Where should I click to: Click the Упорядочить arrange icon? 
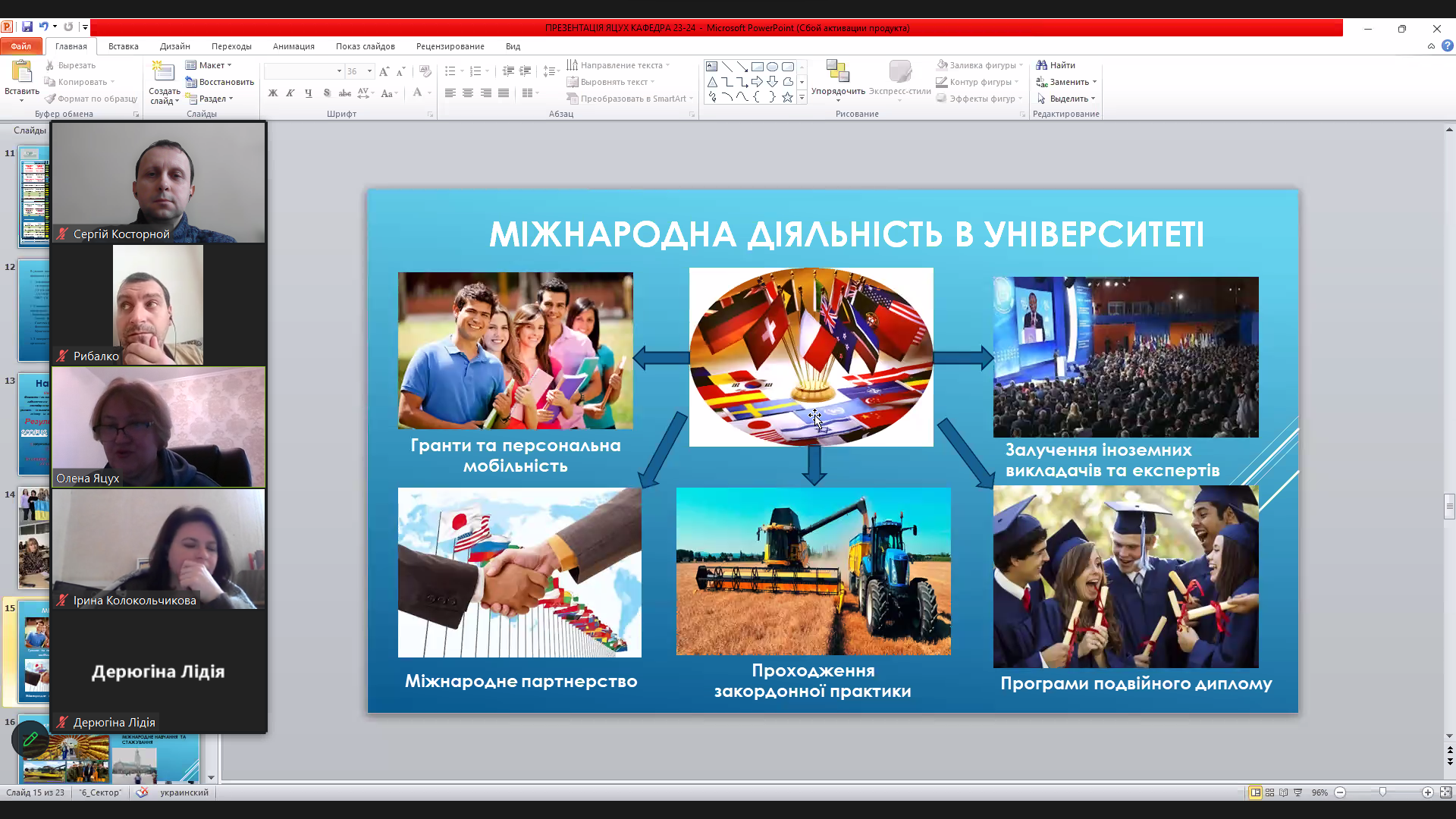(x=837, y=71)
